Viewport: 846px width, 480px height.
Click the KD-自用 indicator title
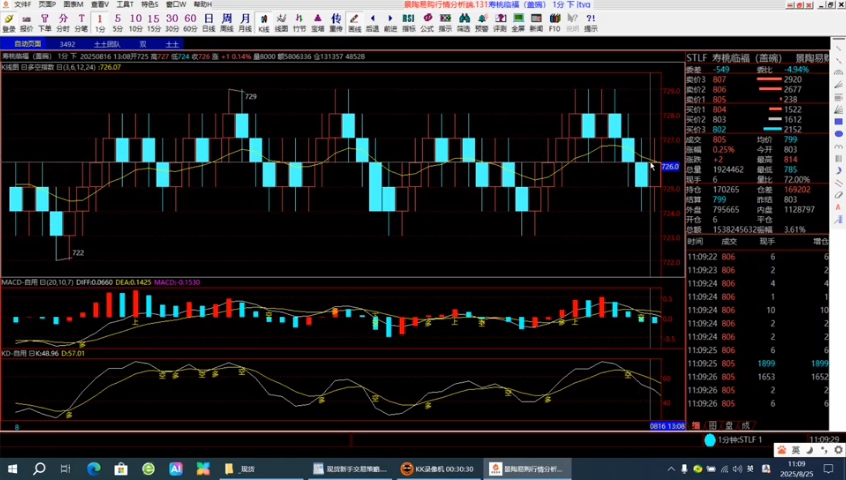[14, 353]
